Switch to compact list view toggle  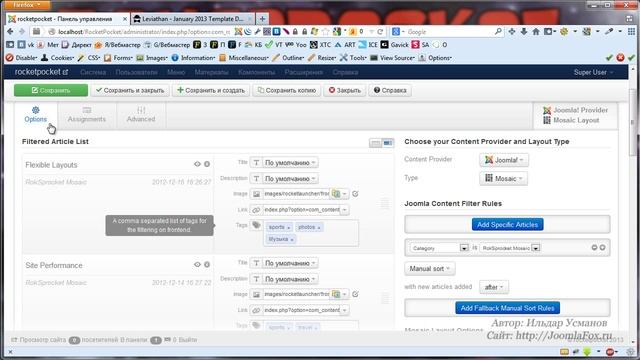click(x=375, y=143)
